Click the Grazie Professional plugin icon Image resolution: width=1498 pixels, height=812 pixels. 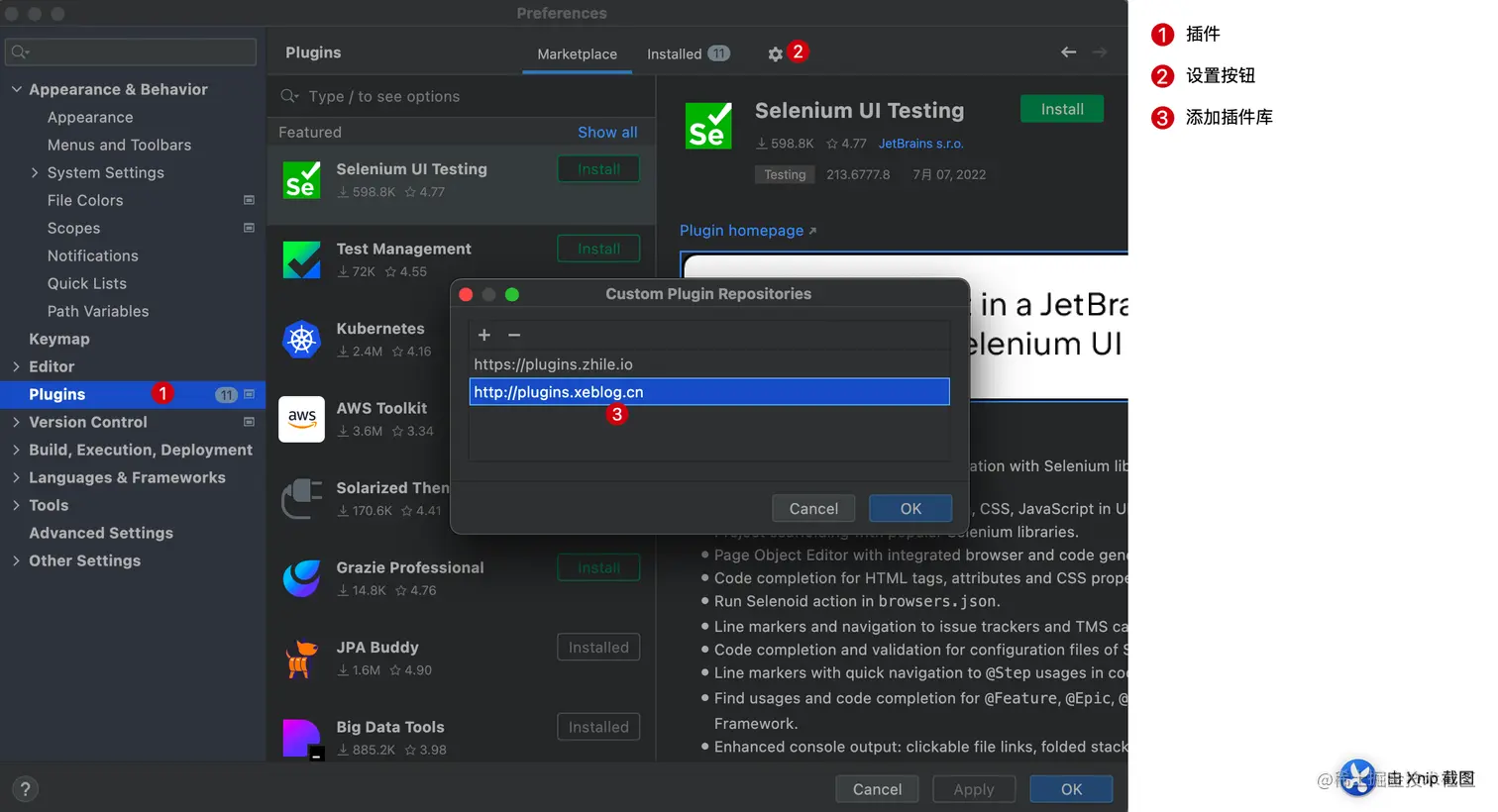click(301, 578)
